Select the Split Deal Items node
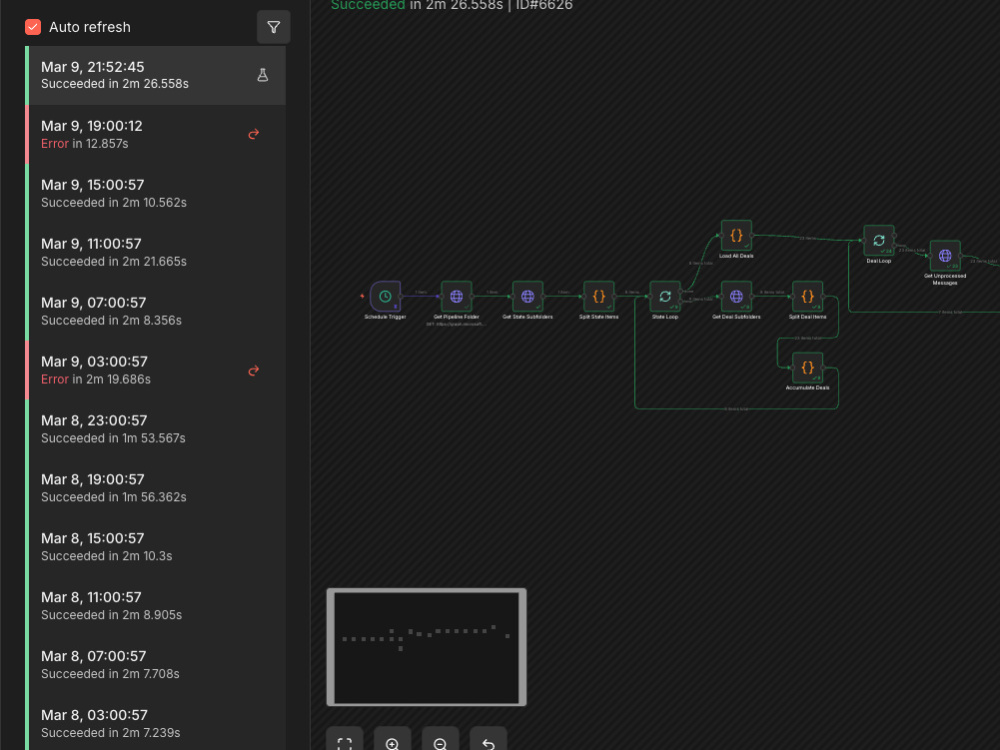1000x750 pixels. (807, 297)
